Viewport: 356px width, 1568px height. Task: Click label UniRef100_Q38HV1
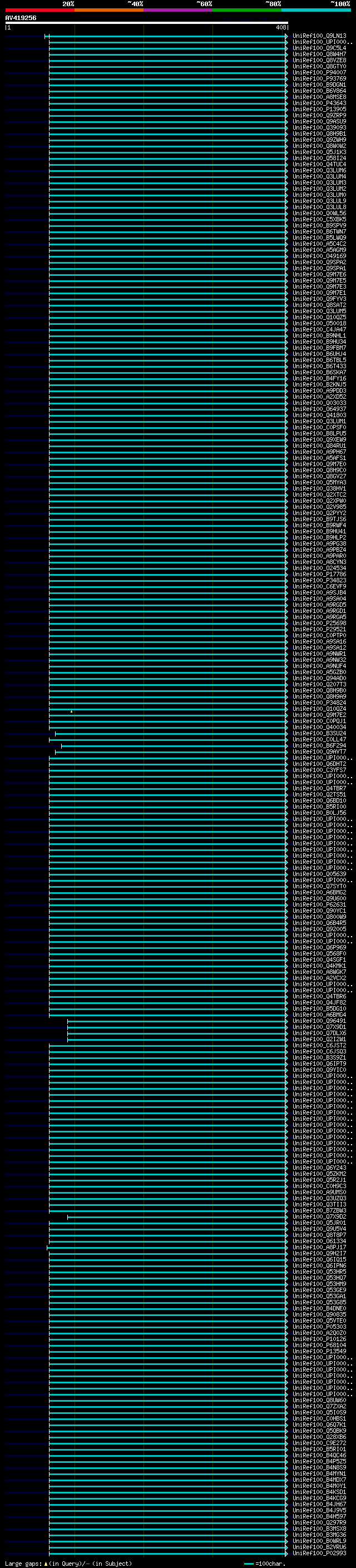(319, 488)
